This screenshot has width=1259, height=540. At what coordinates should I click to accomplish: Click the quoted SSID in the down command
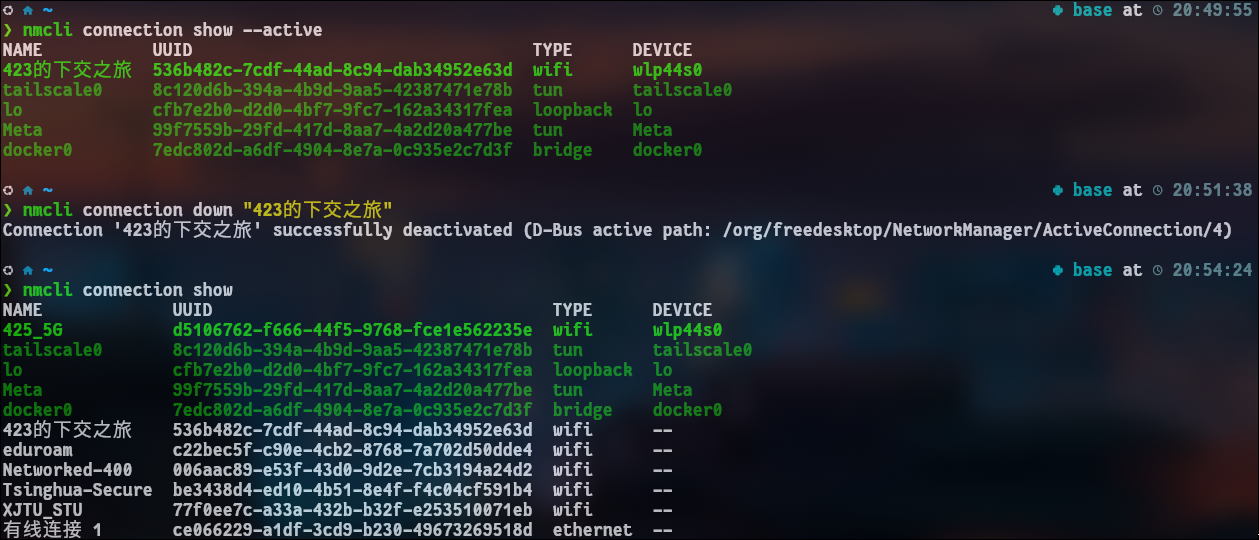click(x=317, y=210)
